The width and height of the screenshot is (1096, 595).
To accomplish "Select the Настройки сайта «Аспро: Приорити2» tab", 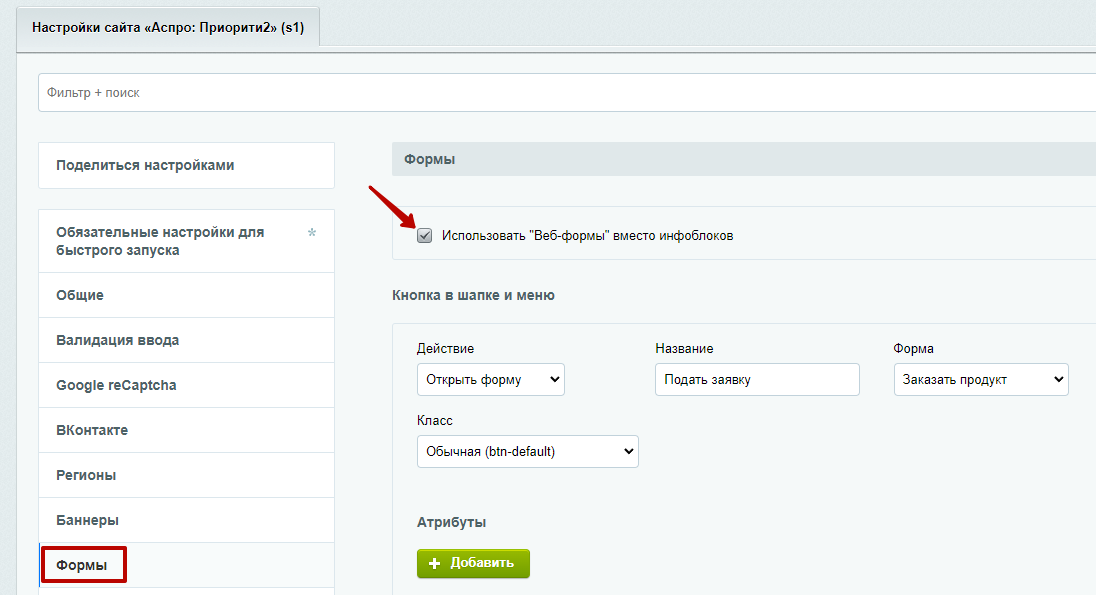I will coord(168,28).
